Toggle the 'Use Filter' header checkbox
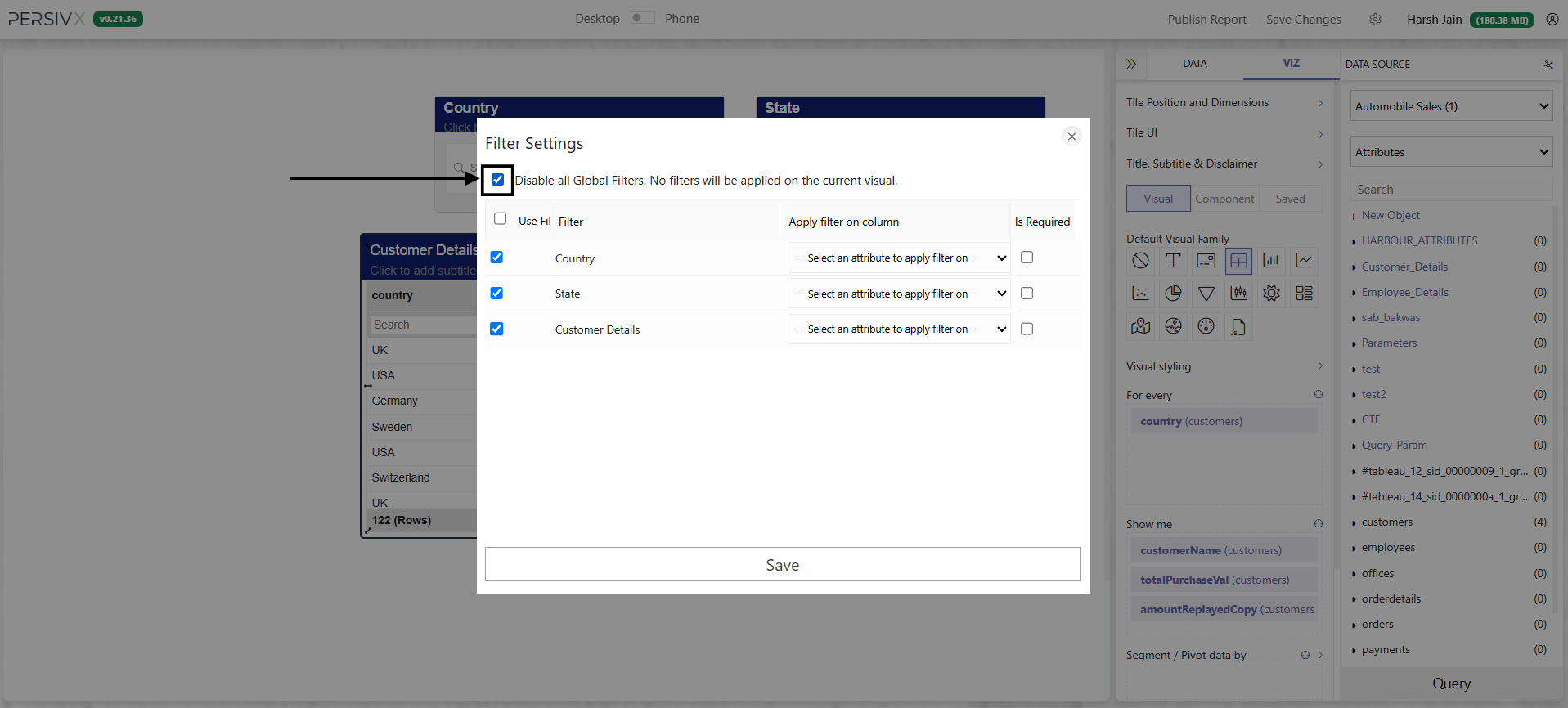 pos(500,218)
